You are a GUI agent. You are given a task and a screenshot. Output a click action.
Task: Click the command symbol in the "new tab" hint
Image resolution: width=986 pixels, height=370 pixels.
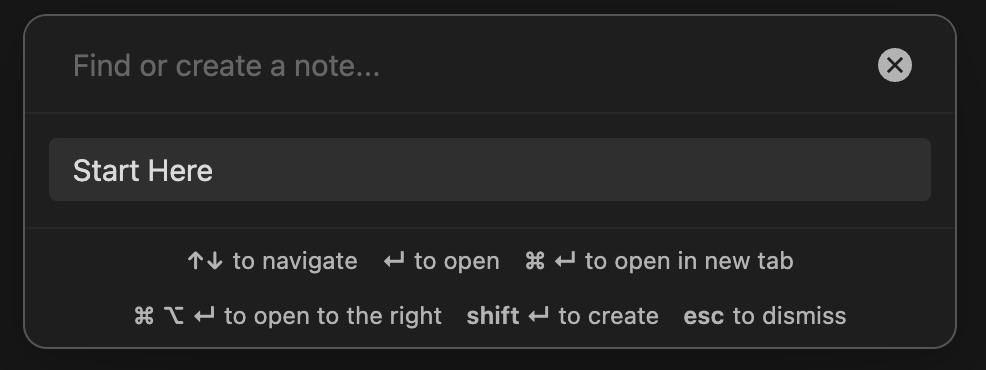pos(535,261)
